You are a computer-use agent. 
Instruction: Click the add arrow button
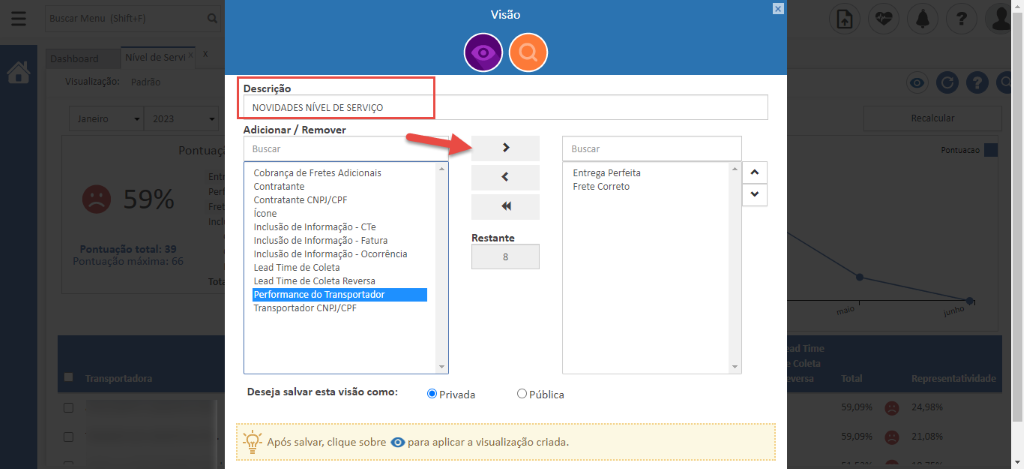(x=505, y=148)
